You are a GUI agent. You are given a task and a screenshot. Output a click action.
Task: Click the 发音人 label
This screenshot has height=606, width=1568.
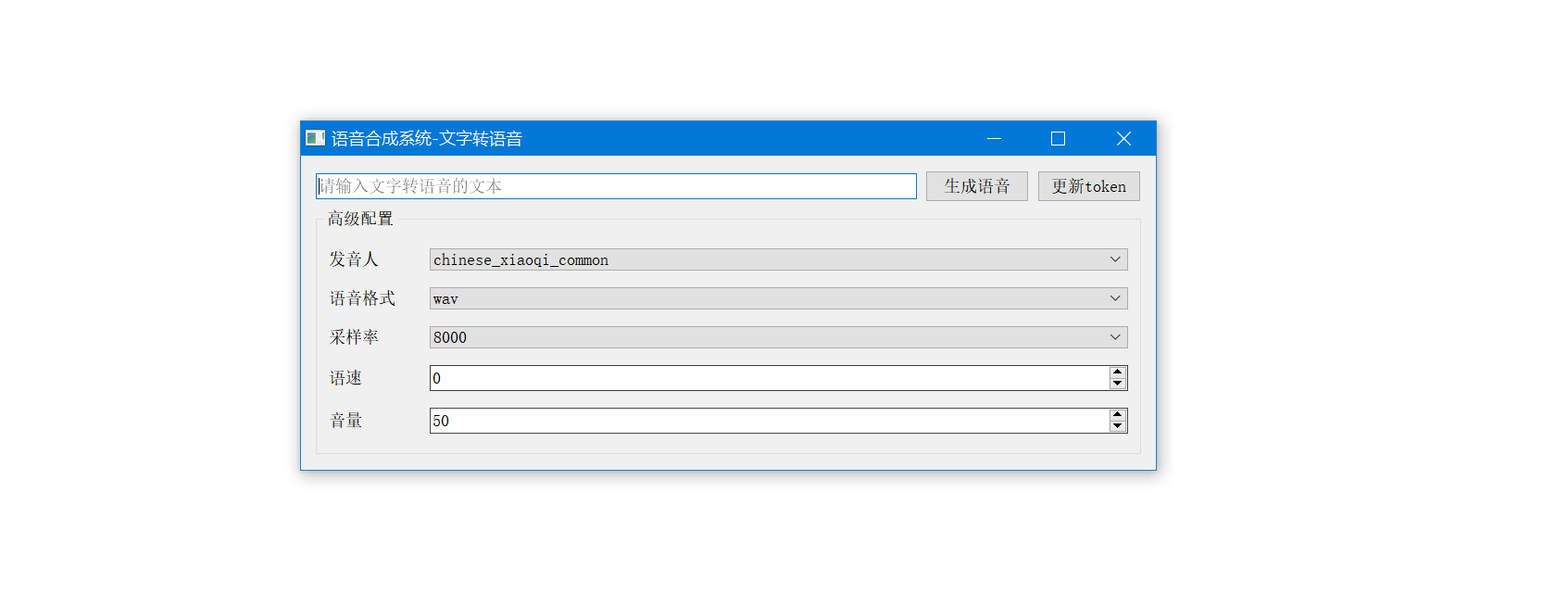coord(354,259)
